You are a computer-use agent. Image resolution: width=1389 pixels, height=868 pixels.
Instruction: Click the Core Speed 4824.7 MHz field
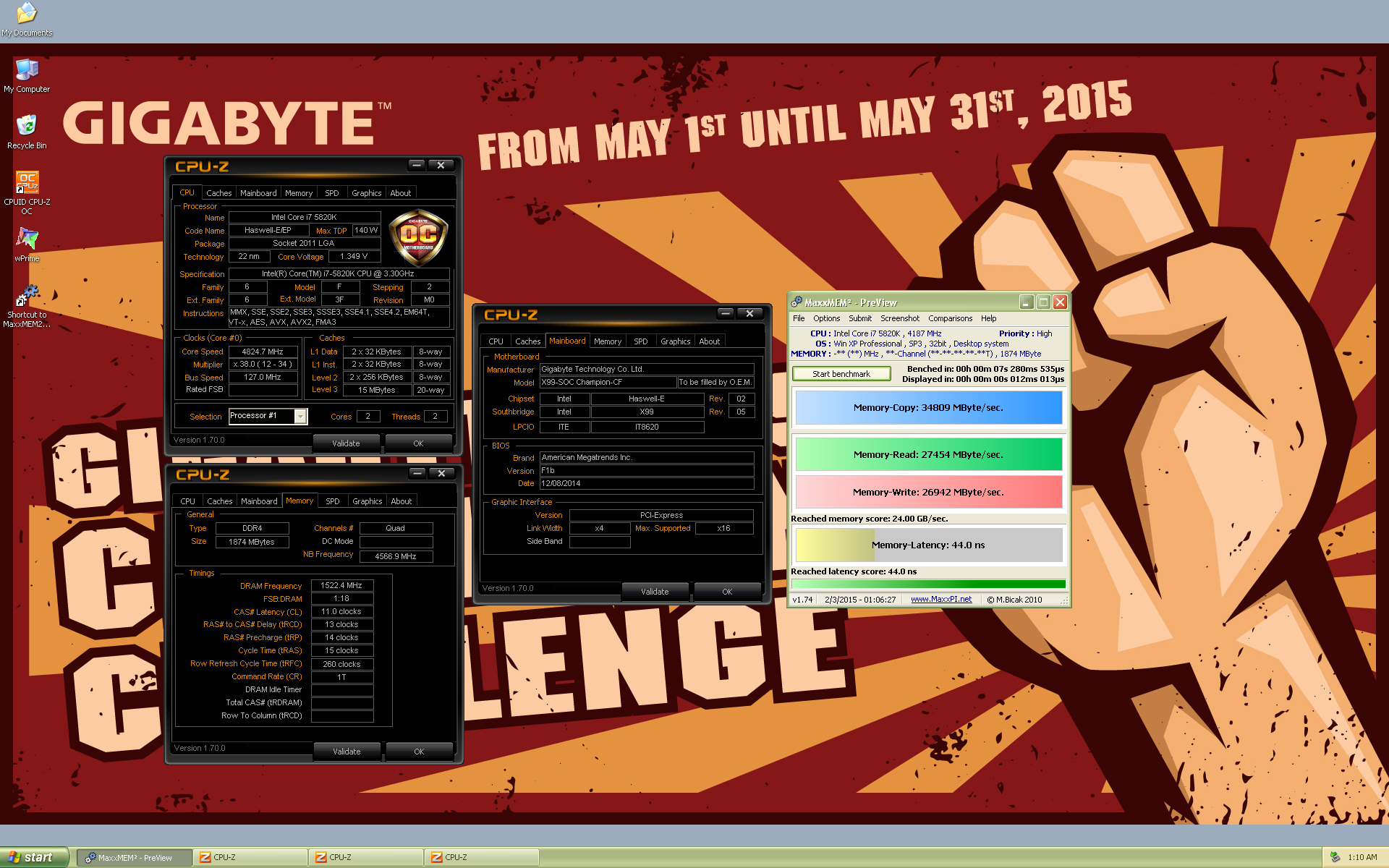pos(263,352)
